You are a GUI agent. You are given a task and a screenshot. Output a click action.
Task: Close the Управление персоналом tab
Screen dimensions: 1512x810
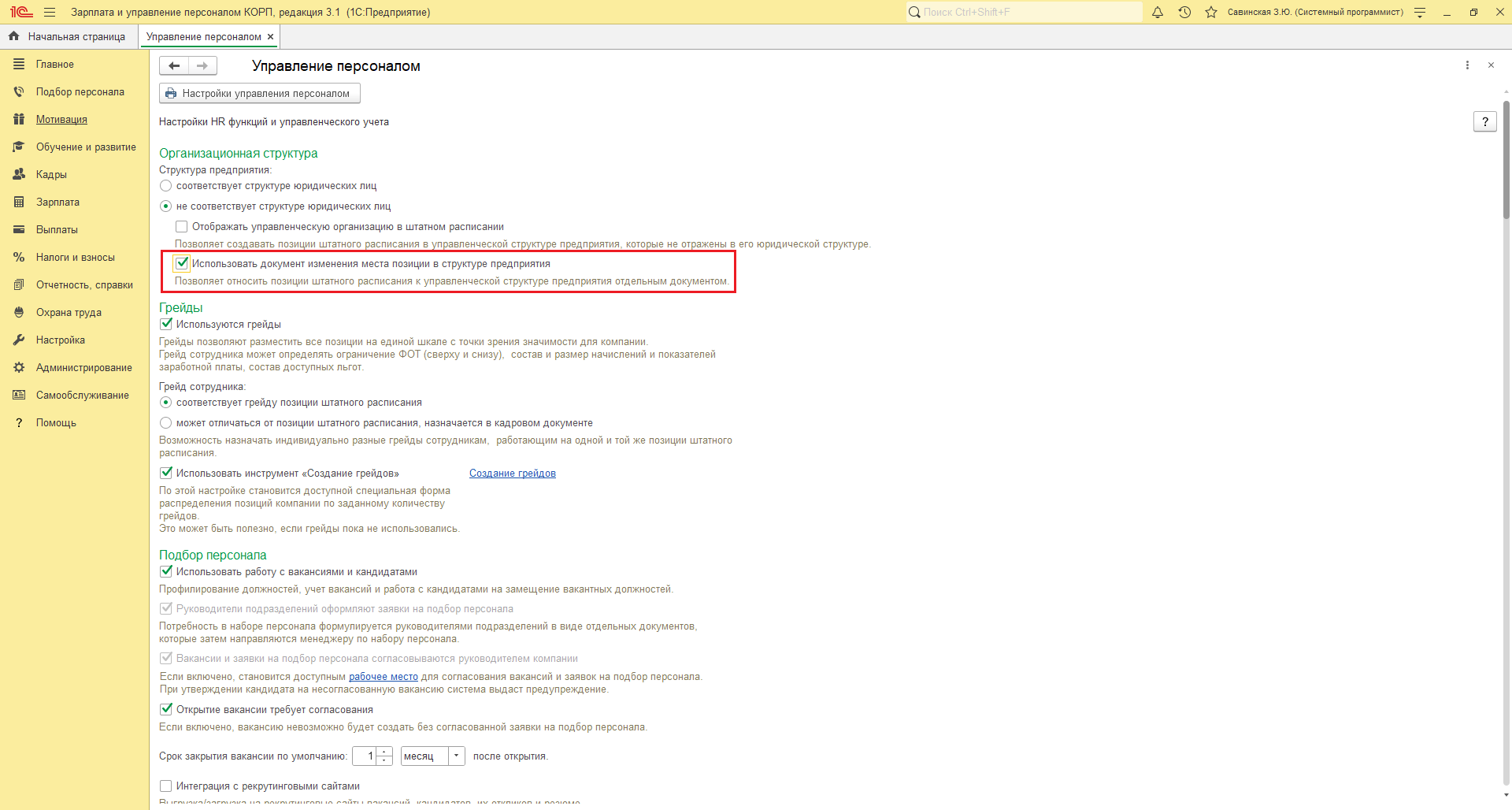pos(270,36)
